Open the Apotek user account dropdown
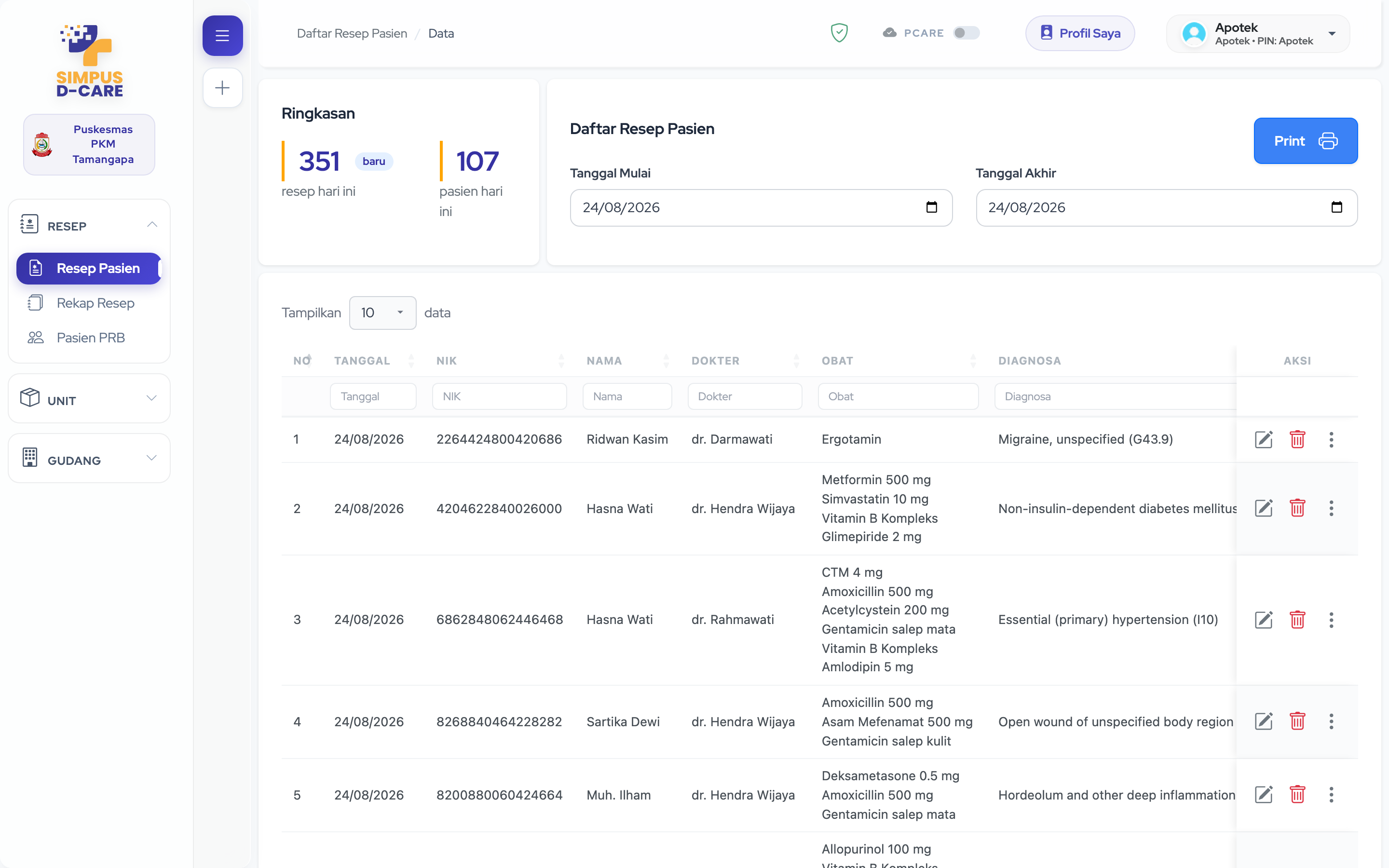 tap(1258, 34)
